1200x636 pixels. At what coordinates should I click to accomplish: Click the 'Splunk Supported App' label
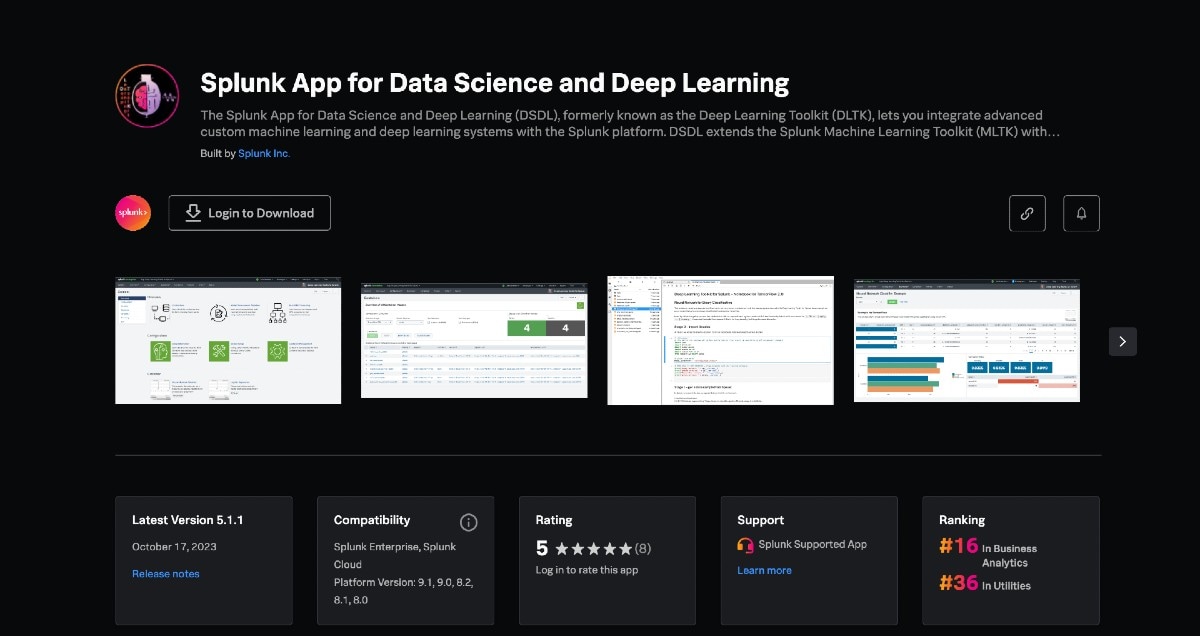813,545
